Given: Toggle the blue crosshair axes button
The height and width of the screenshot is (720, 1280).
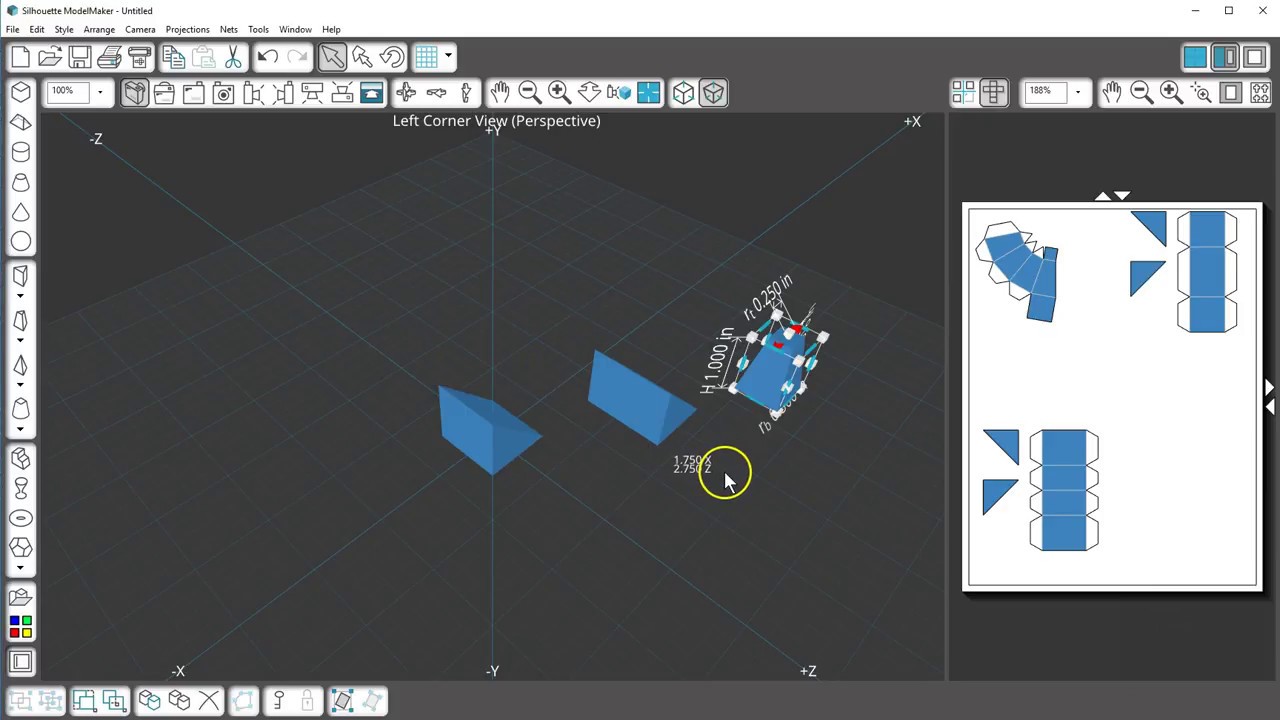Looking at the screenshot, I should [648, 93].
